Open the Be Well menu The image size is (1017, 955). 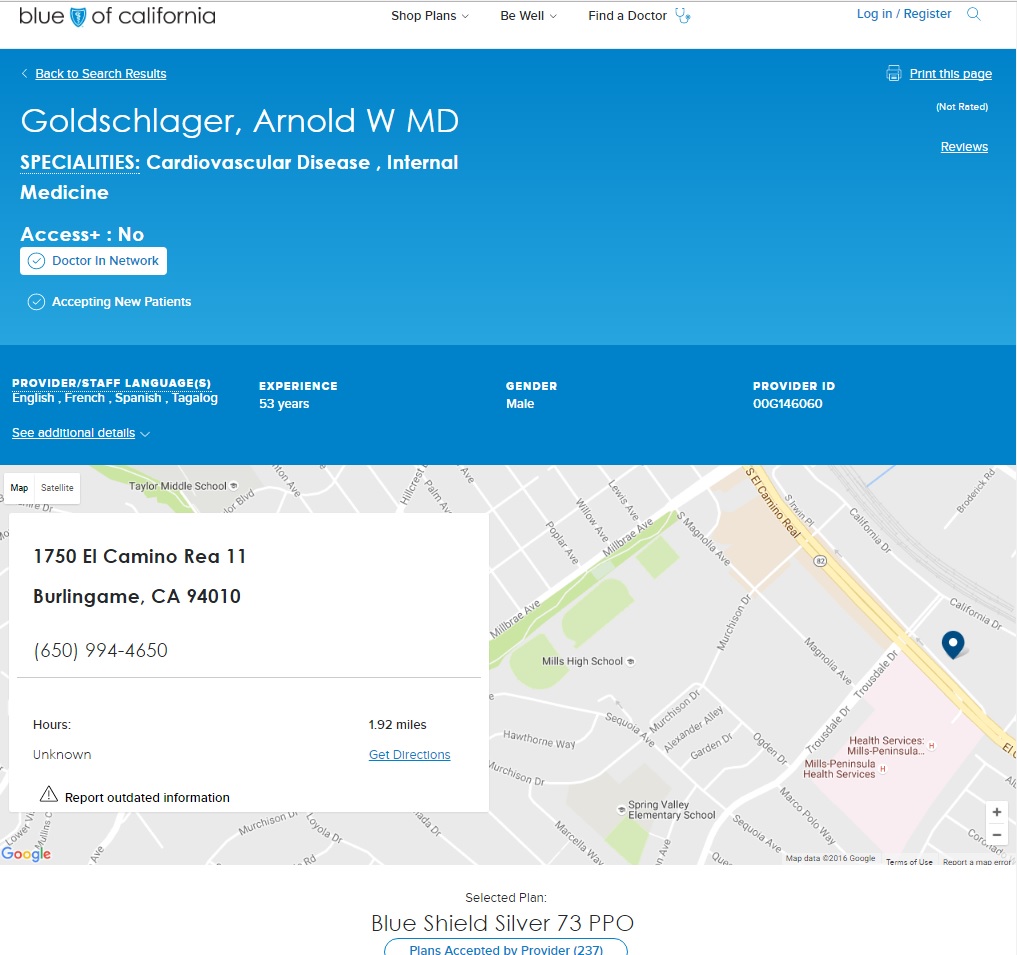pos(528,16)
